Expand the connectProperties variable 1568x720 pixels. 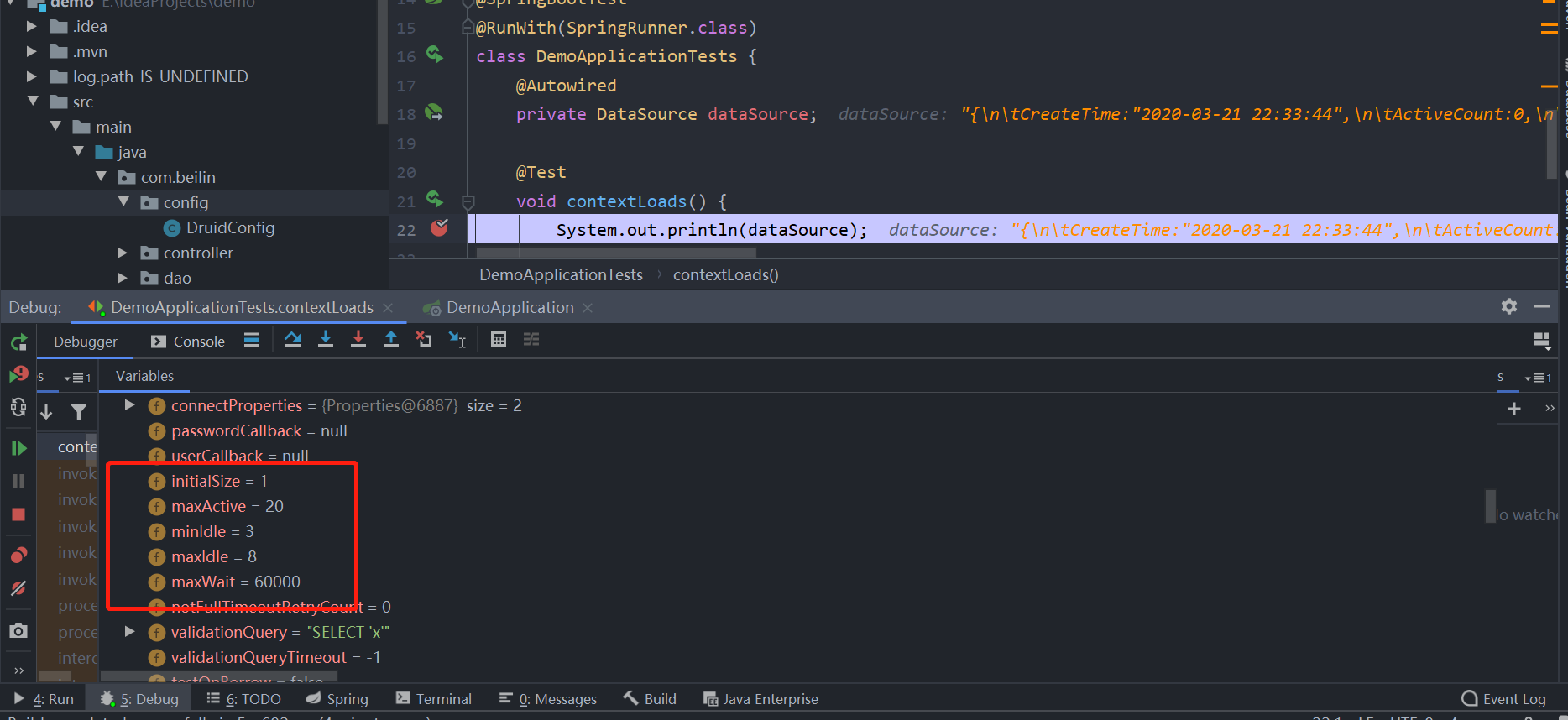(x=129, y=405)
